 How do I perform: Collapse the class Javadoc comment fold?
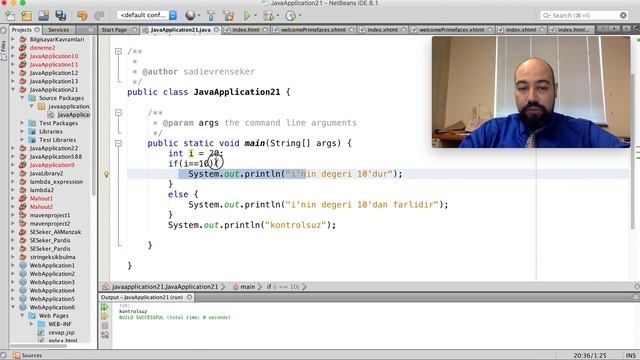click(x=118, y=51)
